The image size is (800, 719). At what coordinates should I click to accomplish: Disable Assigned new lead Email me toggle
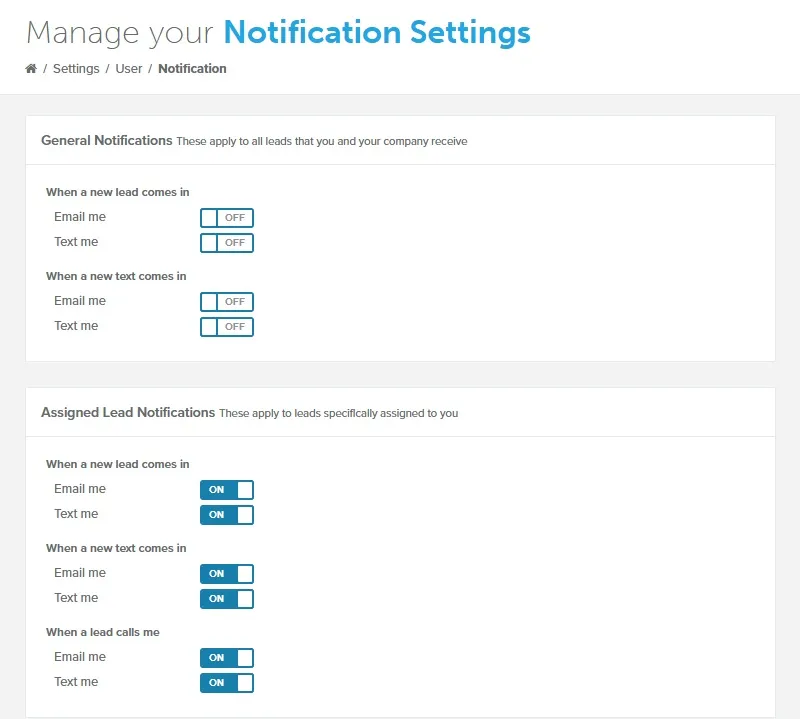pyautogui.click(x=227, y=490)
